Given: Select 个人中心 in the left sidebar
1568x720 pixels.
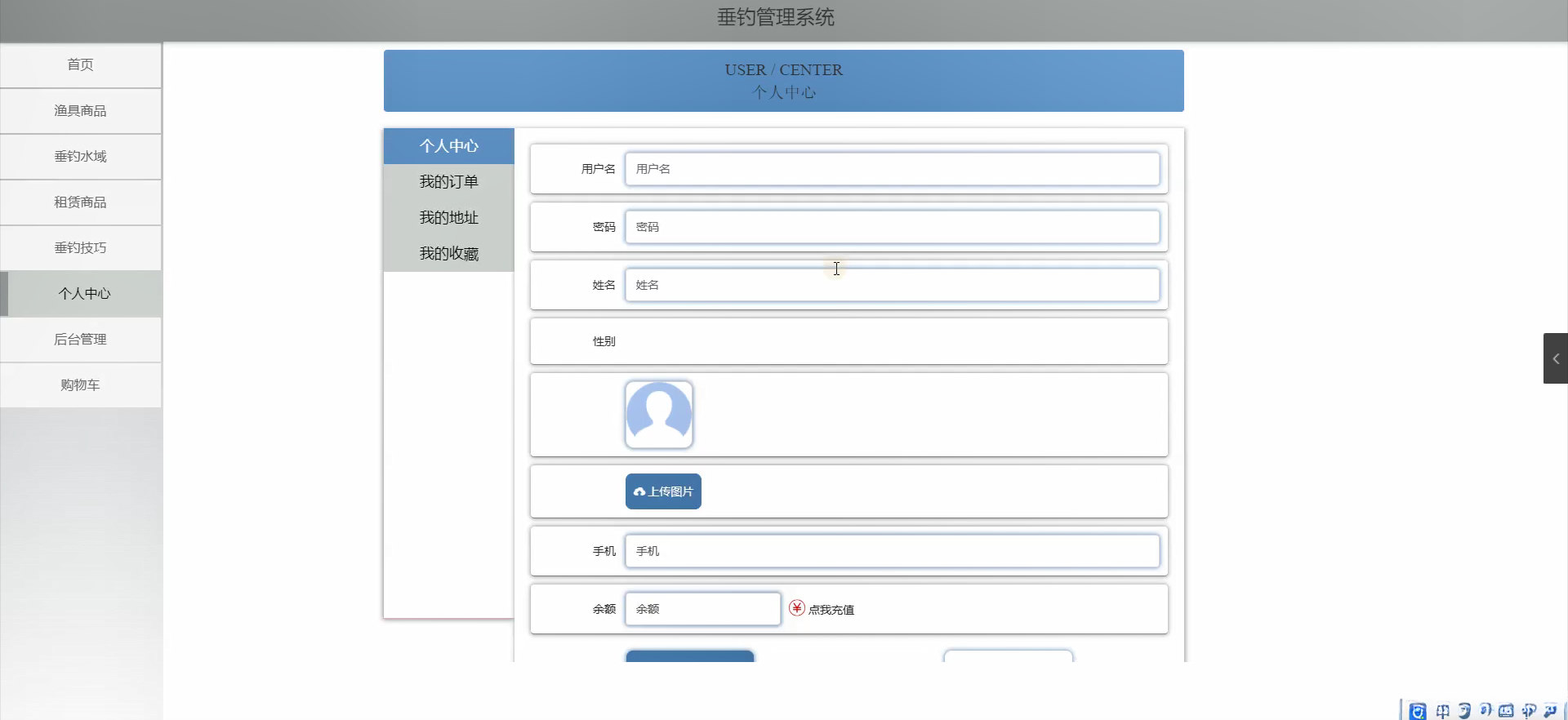Looking at the screenshot, I should coord(80,293).
